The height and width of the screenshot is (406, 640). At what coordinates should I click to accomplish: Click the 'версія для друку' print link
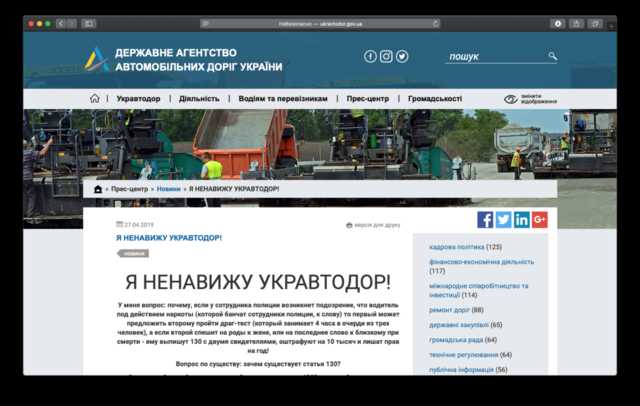click(376, 225)
